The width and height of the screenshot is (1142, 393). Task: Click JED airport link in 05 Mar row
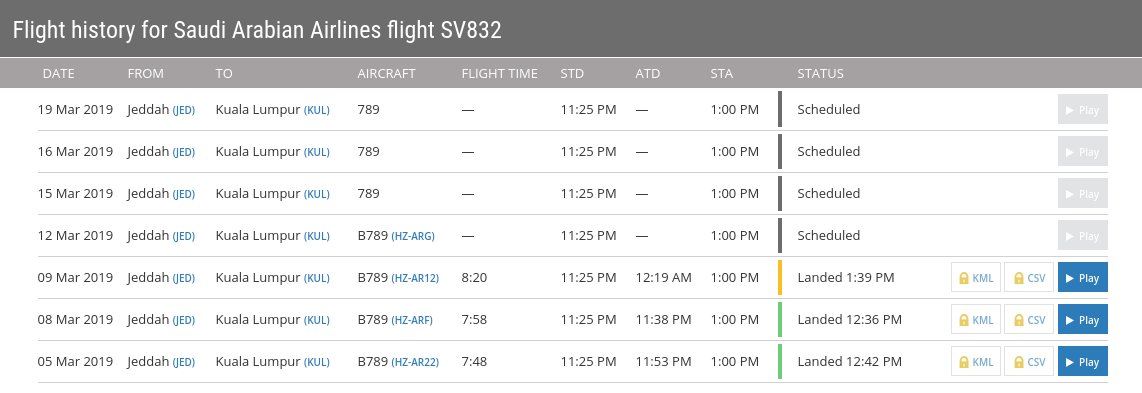(x=184, y=362)
